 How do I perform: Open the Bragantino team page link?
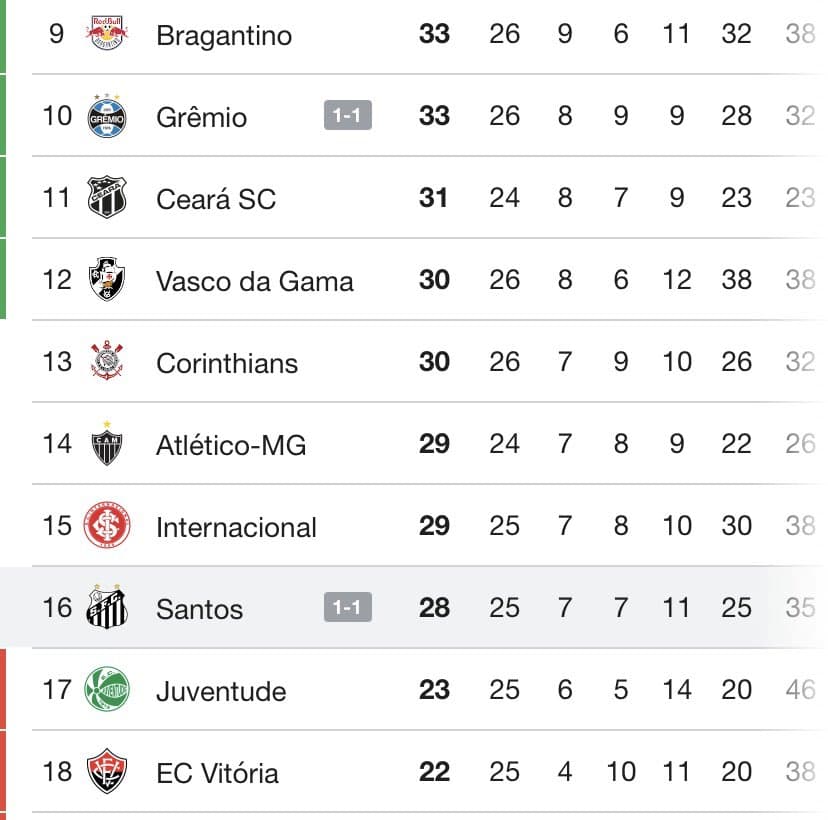pos(222,35)
